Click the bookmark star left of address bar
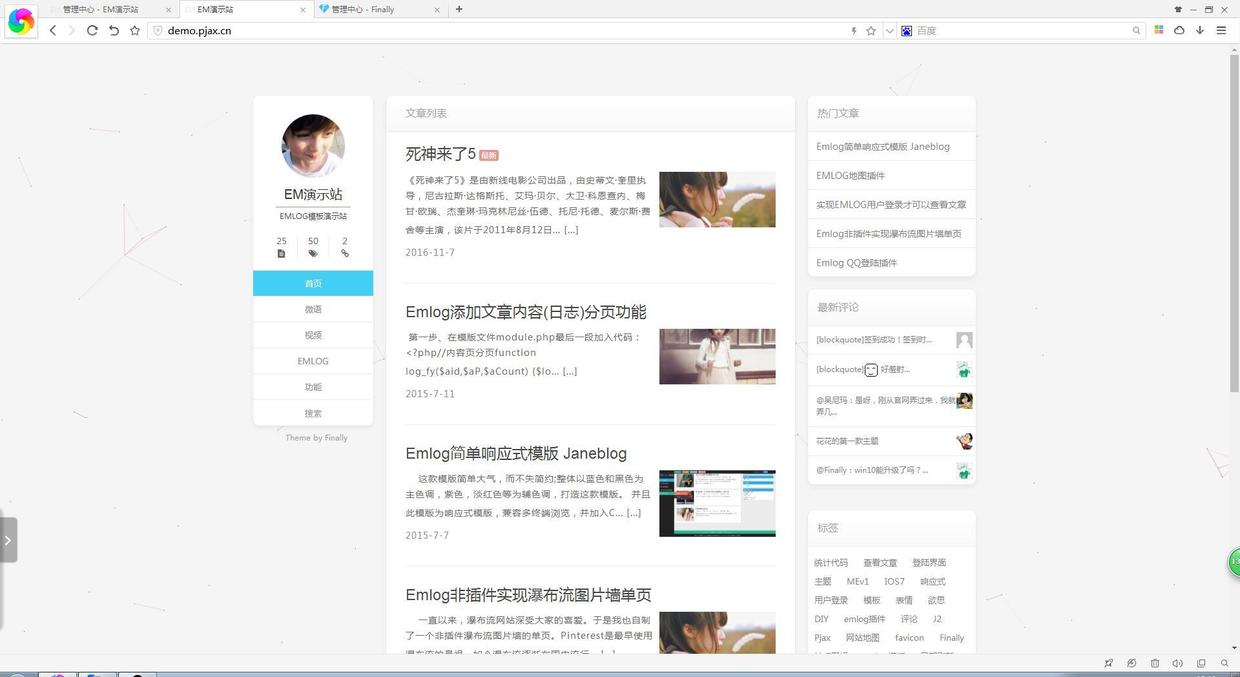Image resolution: width=1240 pixels, height=677 pixels. (135, 31)
